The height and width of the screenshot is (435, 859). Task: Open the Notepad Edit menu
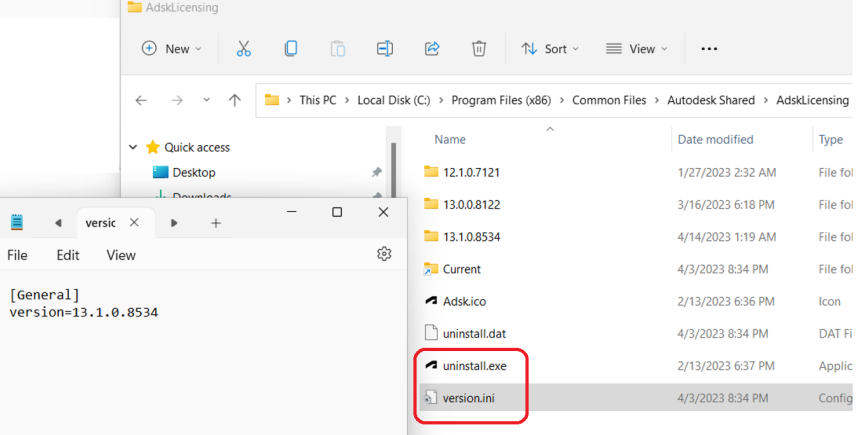coord(68,255)
